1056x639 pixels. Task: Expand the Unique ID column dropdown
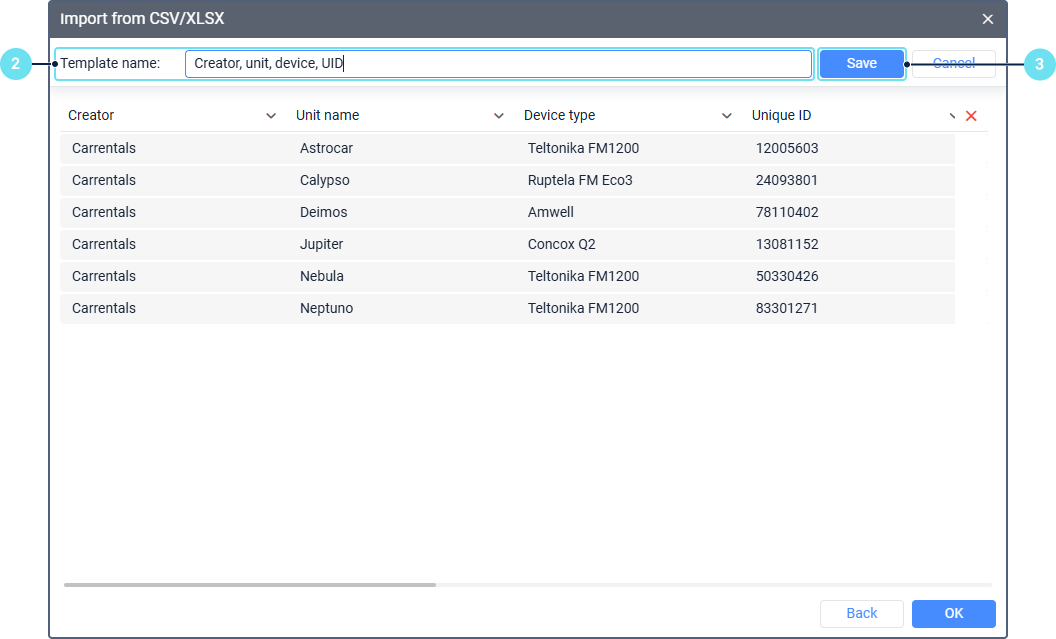pyautogui.click(x=952, y=116)
